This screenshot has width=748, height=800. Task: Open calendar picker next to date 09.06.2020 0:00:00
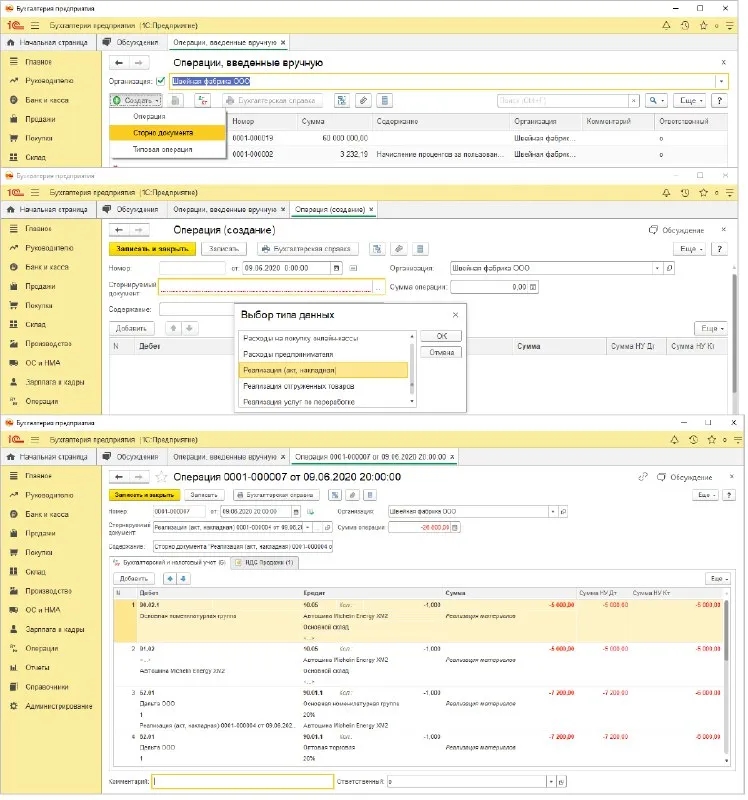[338, 268]
